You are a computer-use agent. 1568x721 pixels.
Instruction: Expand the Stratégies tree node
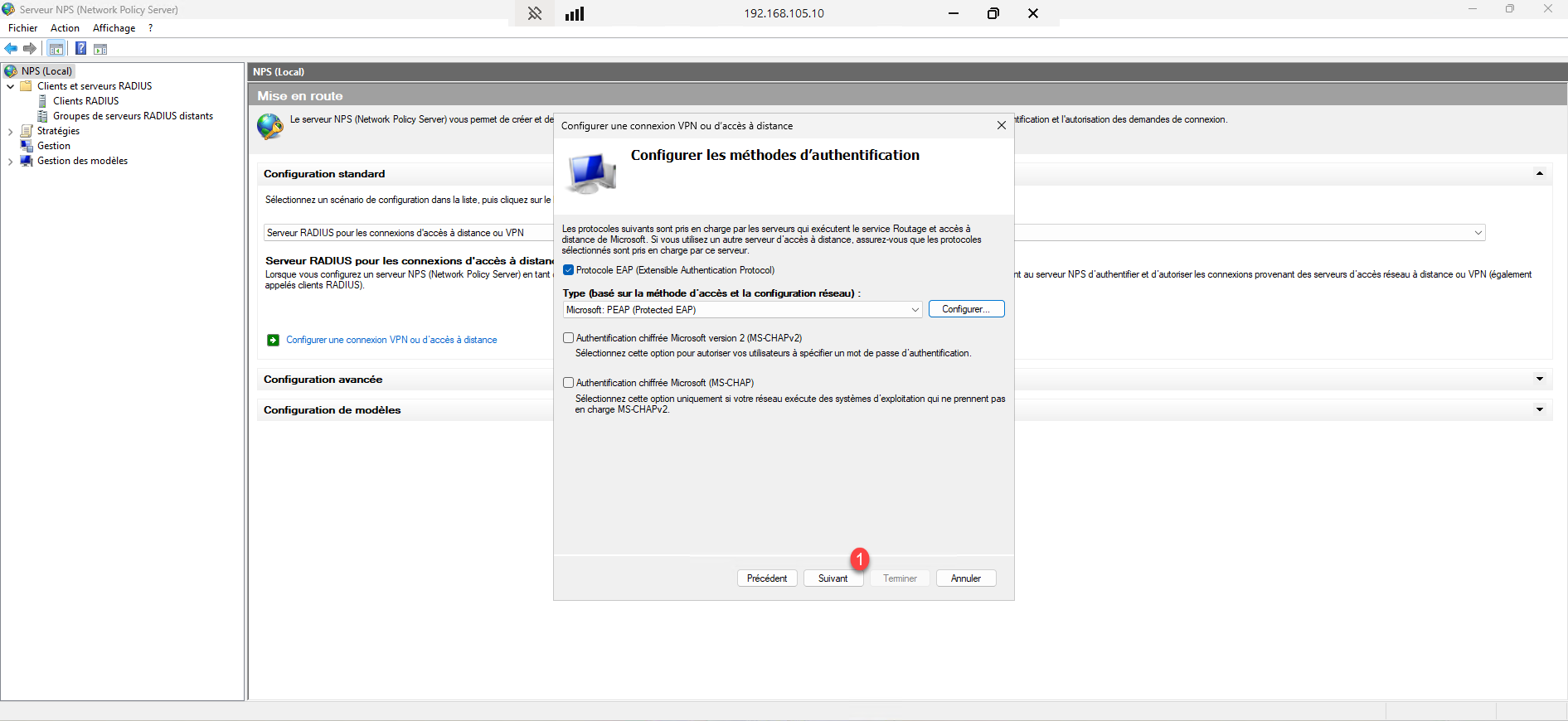[10, 132]
